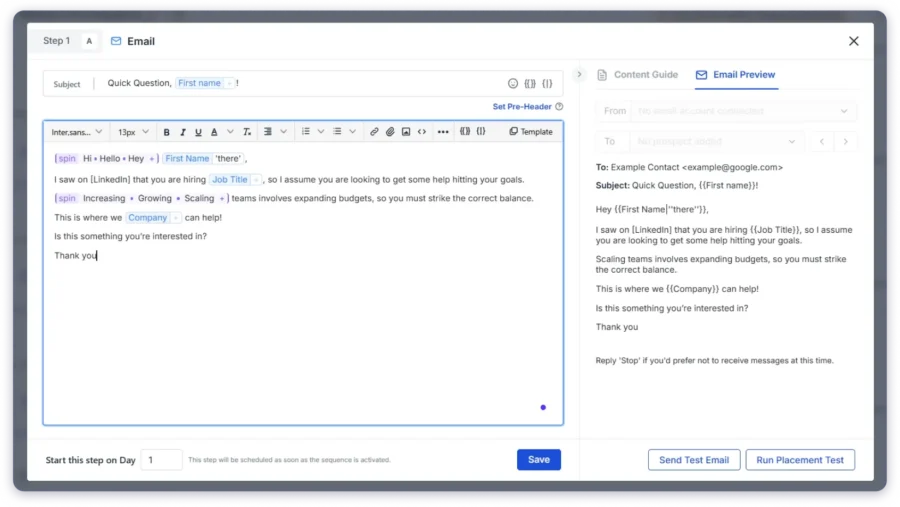This screenshot has width=900, height=507.
Task: Click the purple dot in the editor corner
Action: [543, 408]
